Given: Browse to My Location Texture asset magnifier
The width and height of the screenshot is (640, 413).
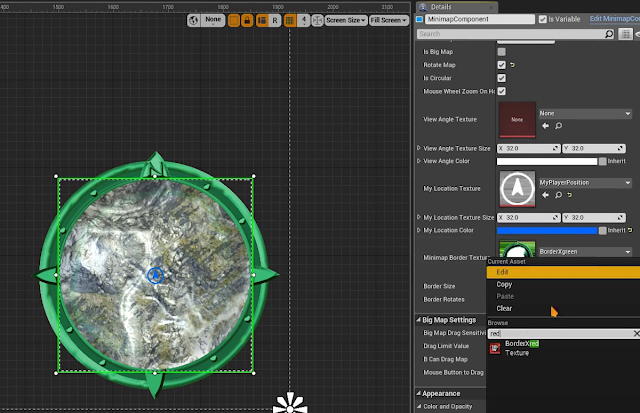Looking at the screenshot, I should point(558,195).
